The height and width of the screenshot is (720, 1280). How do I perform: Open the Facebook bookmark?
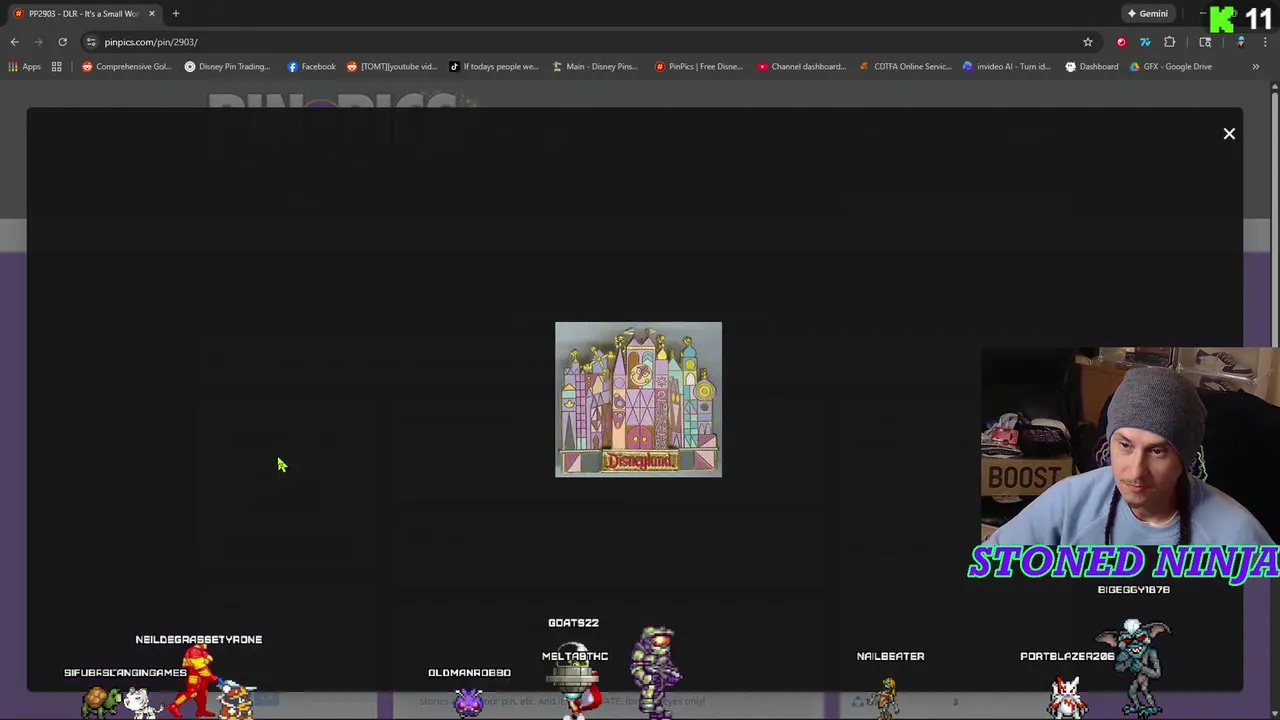(x=311, y=67)
